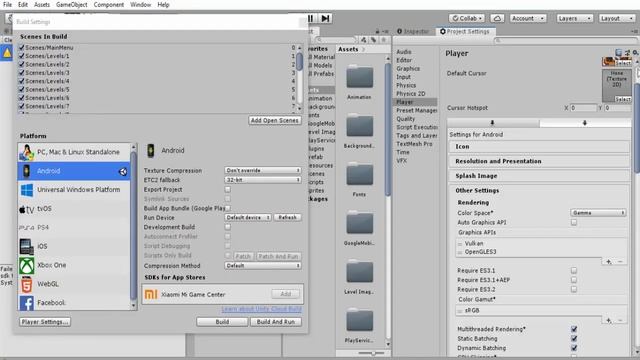This screenshot has width=640, height=360.
Task: Disable Multithreaded Rendering checkbox
Action: point(574,329)
